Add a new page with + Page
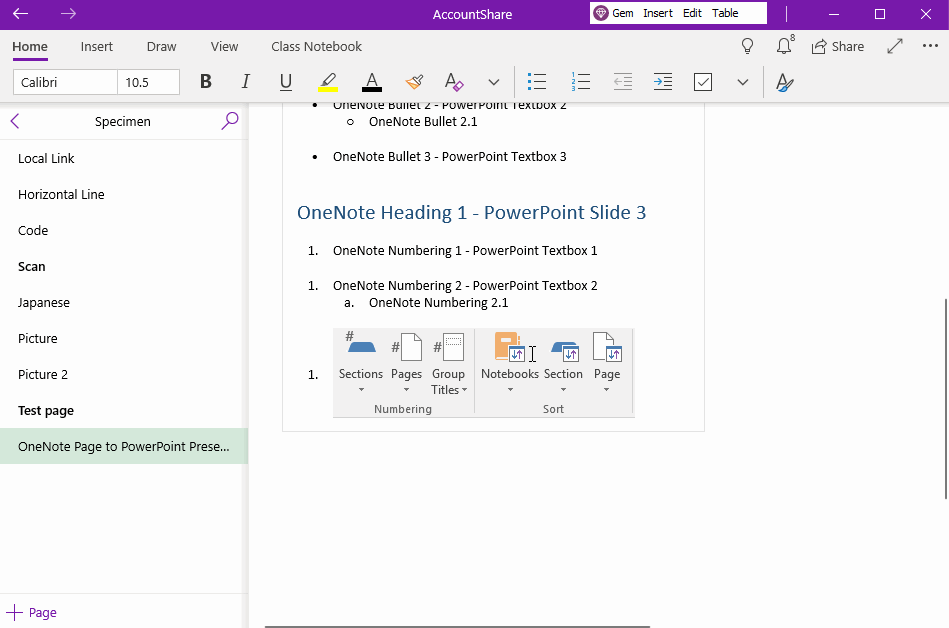949x628 pixels. (x=33, y=612)
